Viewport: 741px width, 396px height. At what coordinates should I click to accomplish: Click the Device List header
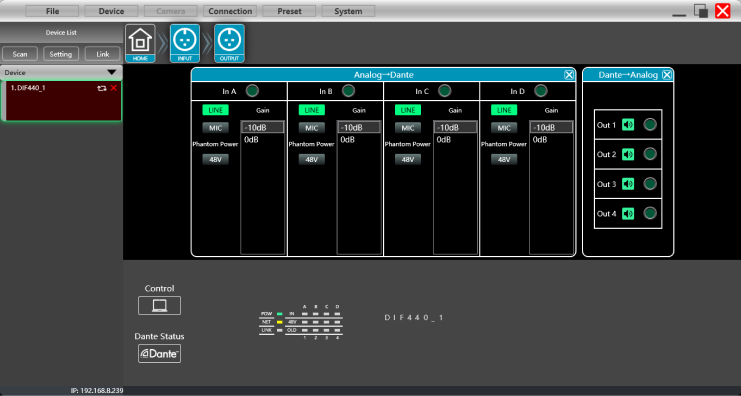61,33
